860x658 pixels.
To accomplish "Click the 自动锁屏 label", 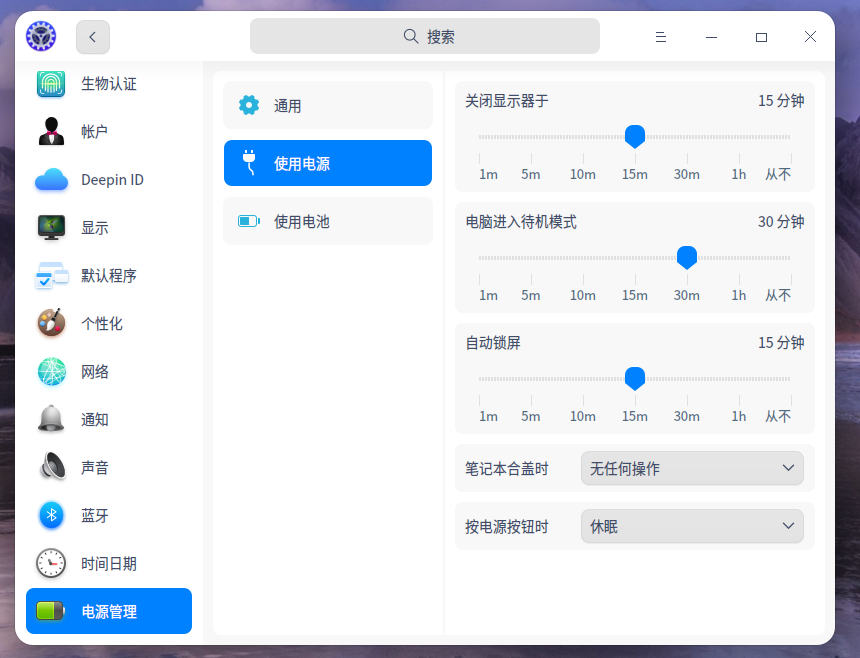I will (493, 343).
